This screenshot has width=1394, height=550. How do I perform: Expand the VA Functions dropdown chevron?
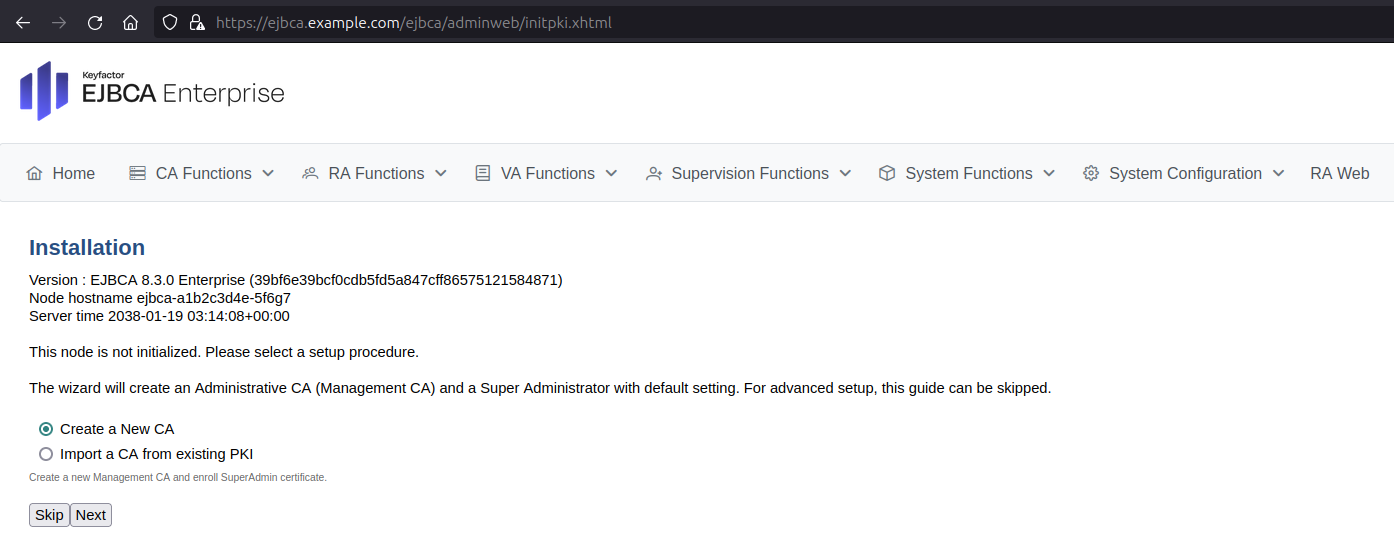[611, 174]
